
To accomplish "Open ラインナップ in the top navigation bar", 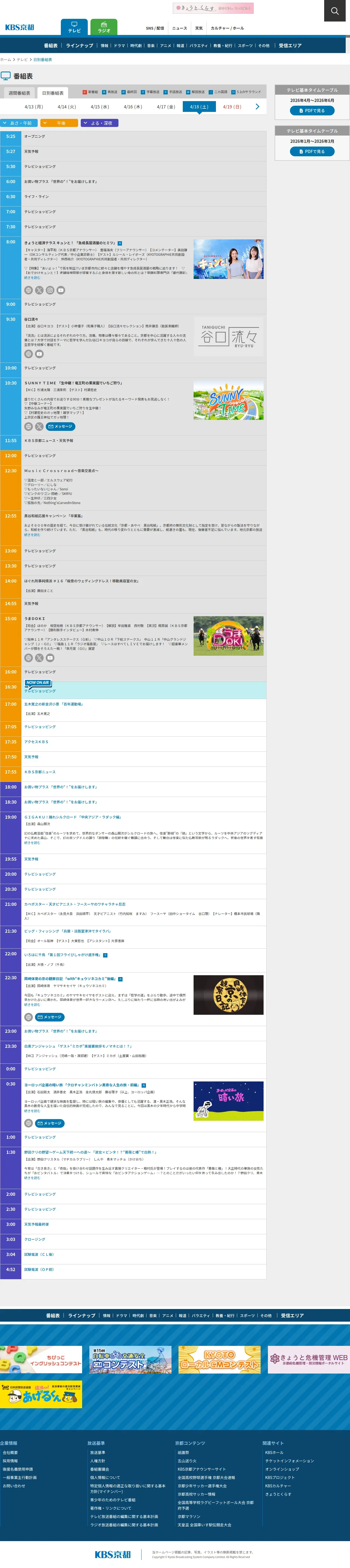I will coord(79,46).
